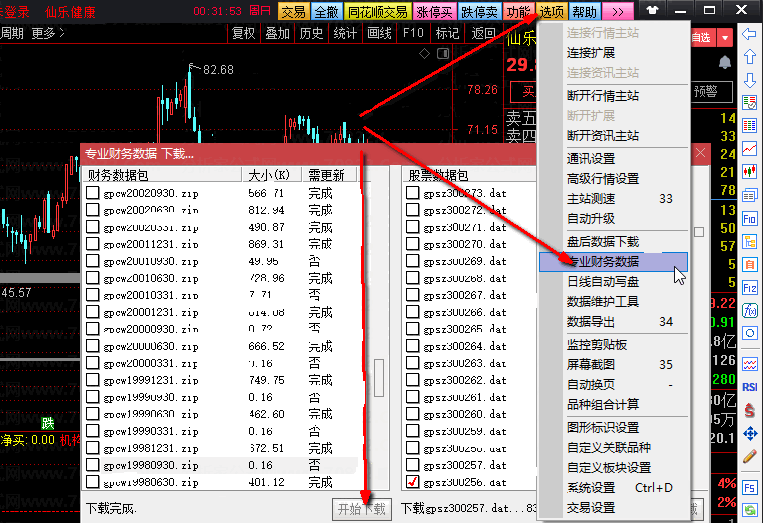Check the gpcw20020930.zip checkbox
This screenshot has width=763, height=523.
click(x=92, y=193)
